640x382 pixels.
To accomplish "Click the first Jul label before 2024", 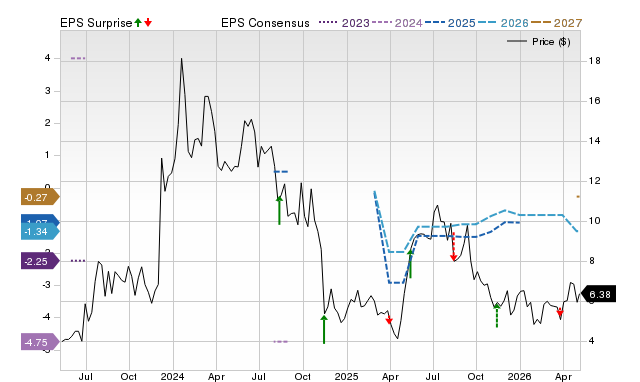I will pos(86,376).
